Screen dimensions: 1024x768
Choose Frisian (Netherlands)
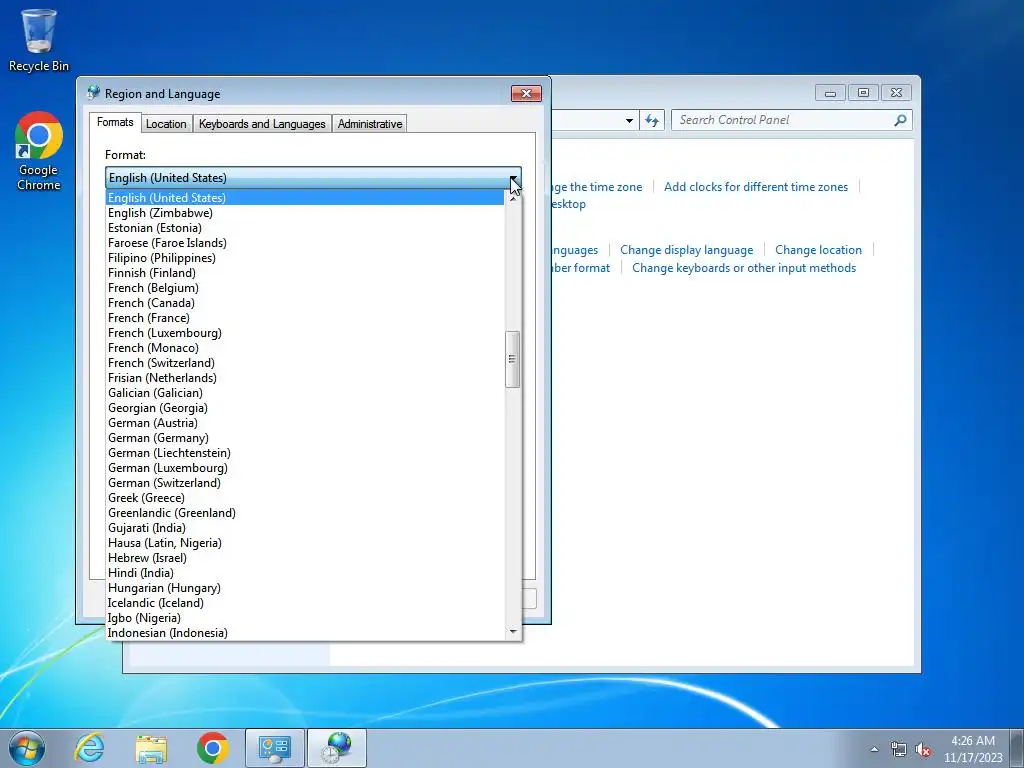pos(305,378)
